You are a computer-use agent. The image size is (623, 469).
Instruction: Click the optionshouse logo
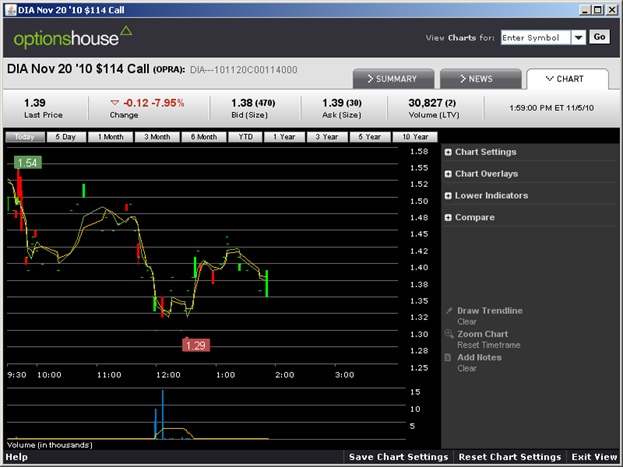[x=73, y=37]
